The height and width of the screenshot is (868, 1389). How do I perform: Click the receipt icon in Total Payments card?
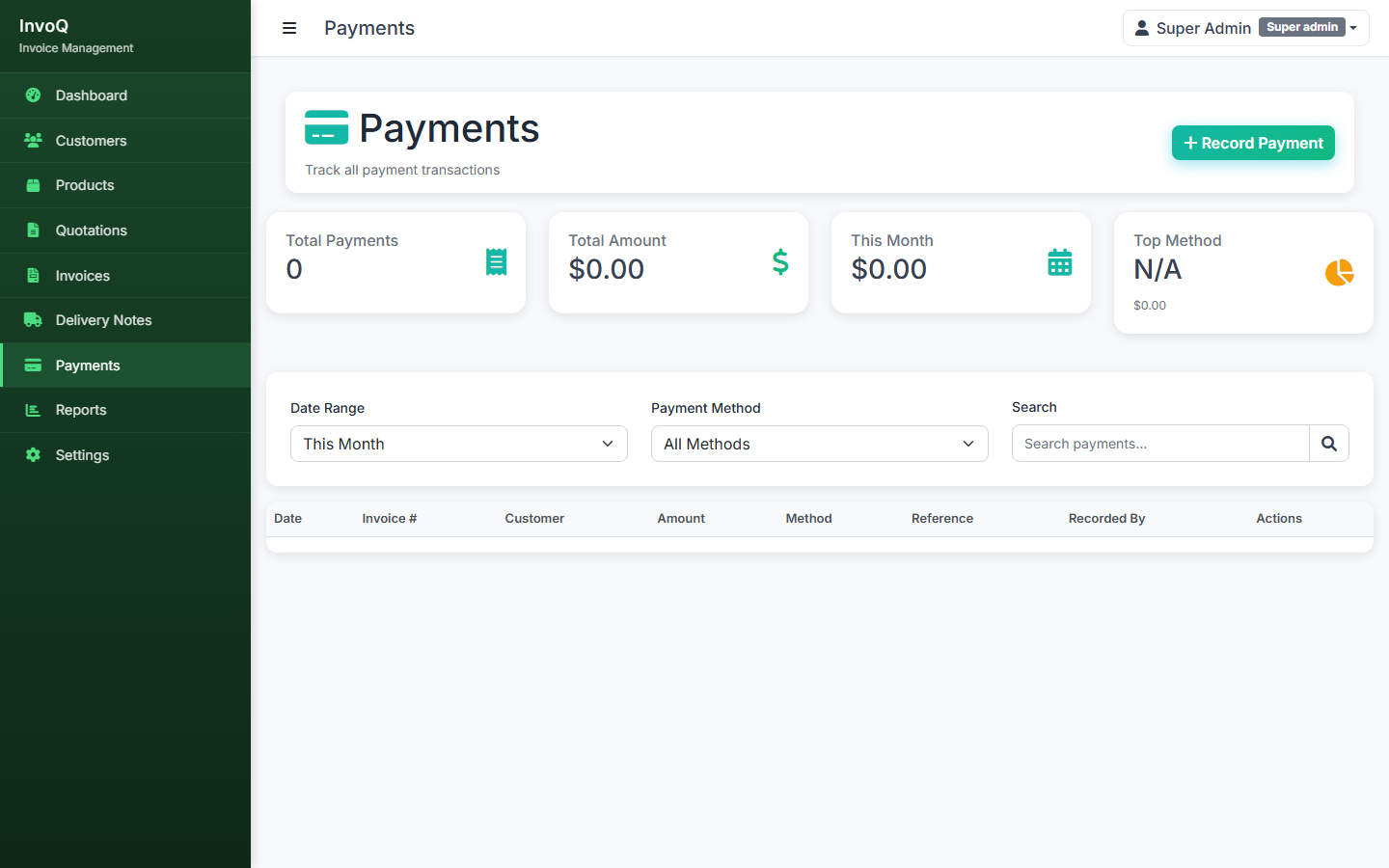point(496,262)
